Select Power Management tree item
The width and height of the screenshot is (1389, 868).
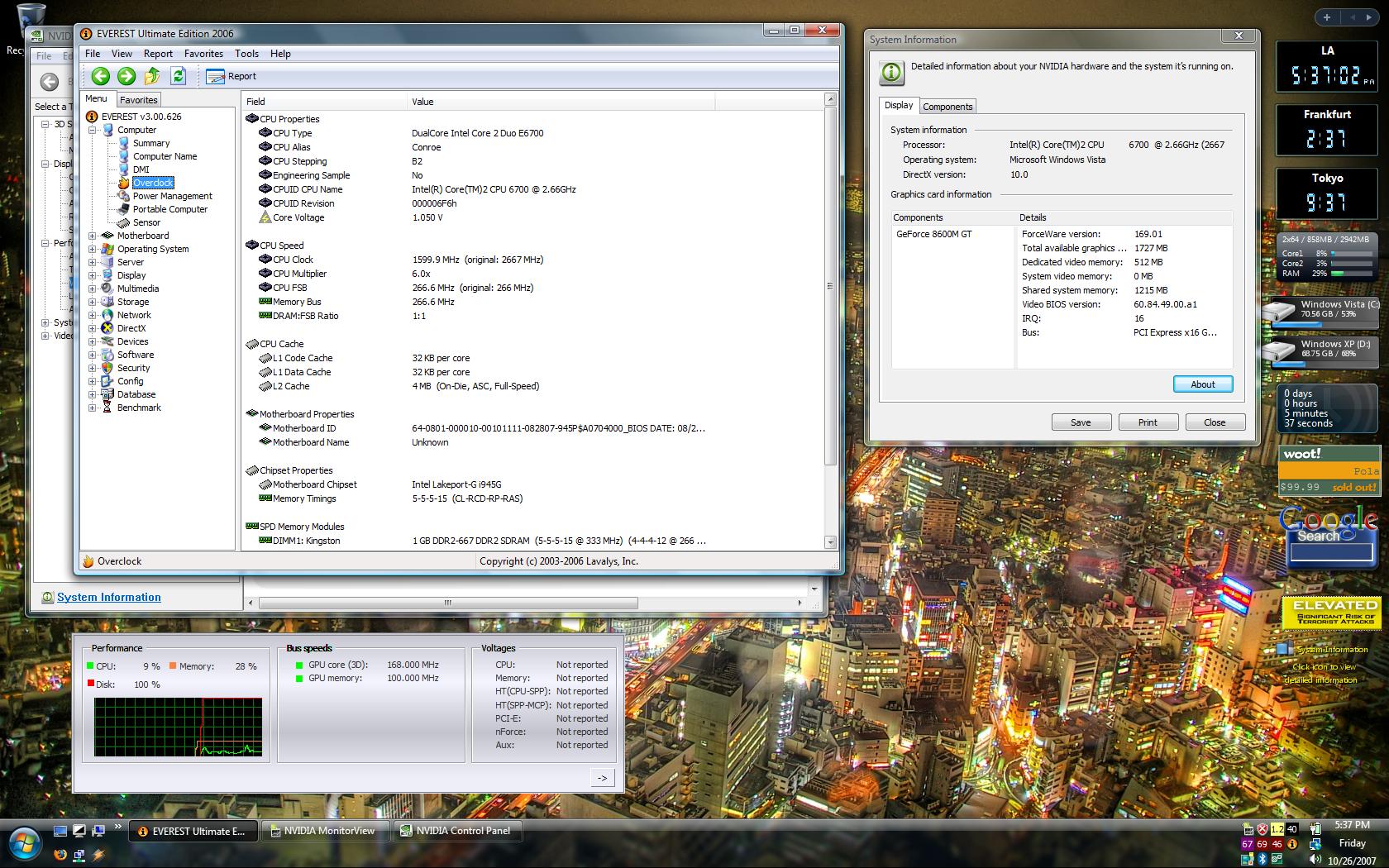(x=172, y=196)
